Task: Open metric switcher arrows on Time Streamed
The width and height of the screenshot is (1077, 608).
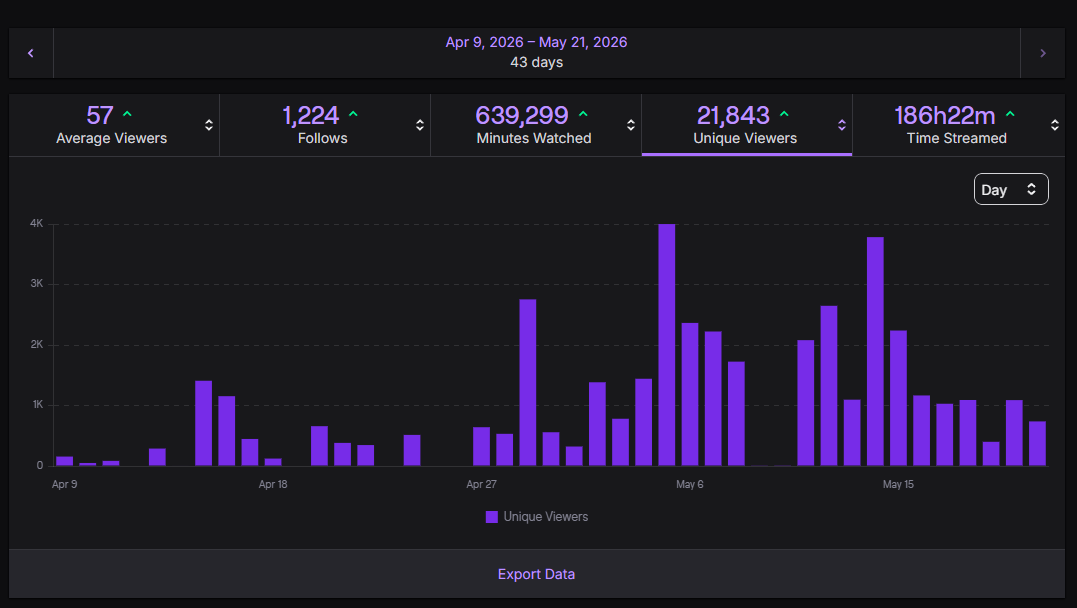Action: (1054, 125)
